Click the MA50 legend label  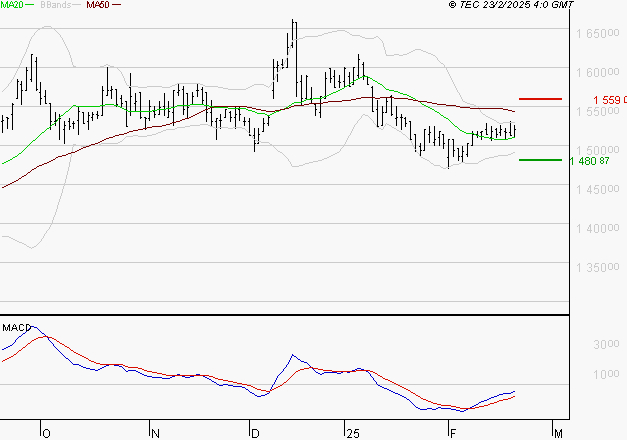tap(98, 5)
